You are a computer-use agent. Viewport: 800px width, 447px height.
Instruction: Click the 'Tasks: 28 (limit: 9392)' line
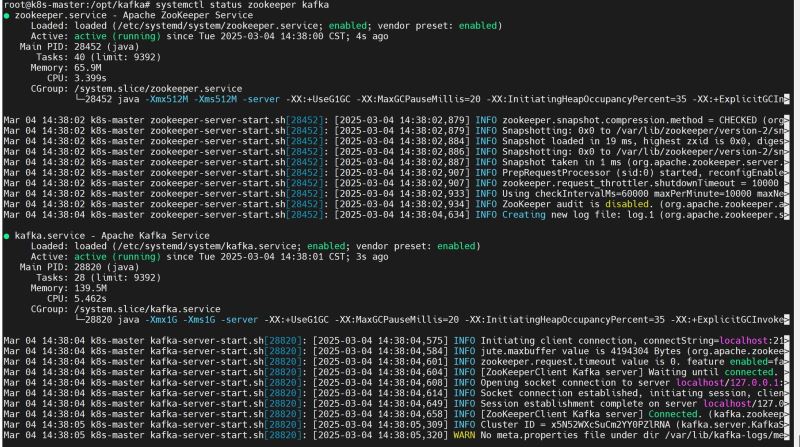[x=98, y=278]
